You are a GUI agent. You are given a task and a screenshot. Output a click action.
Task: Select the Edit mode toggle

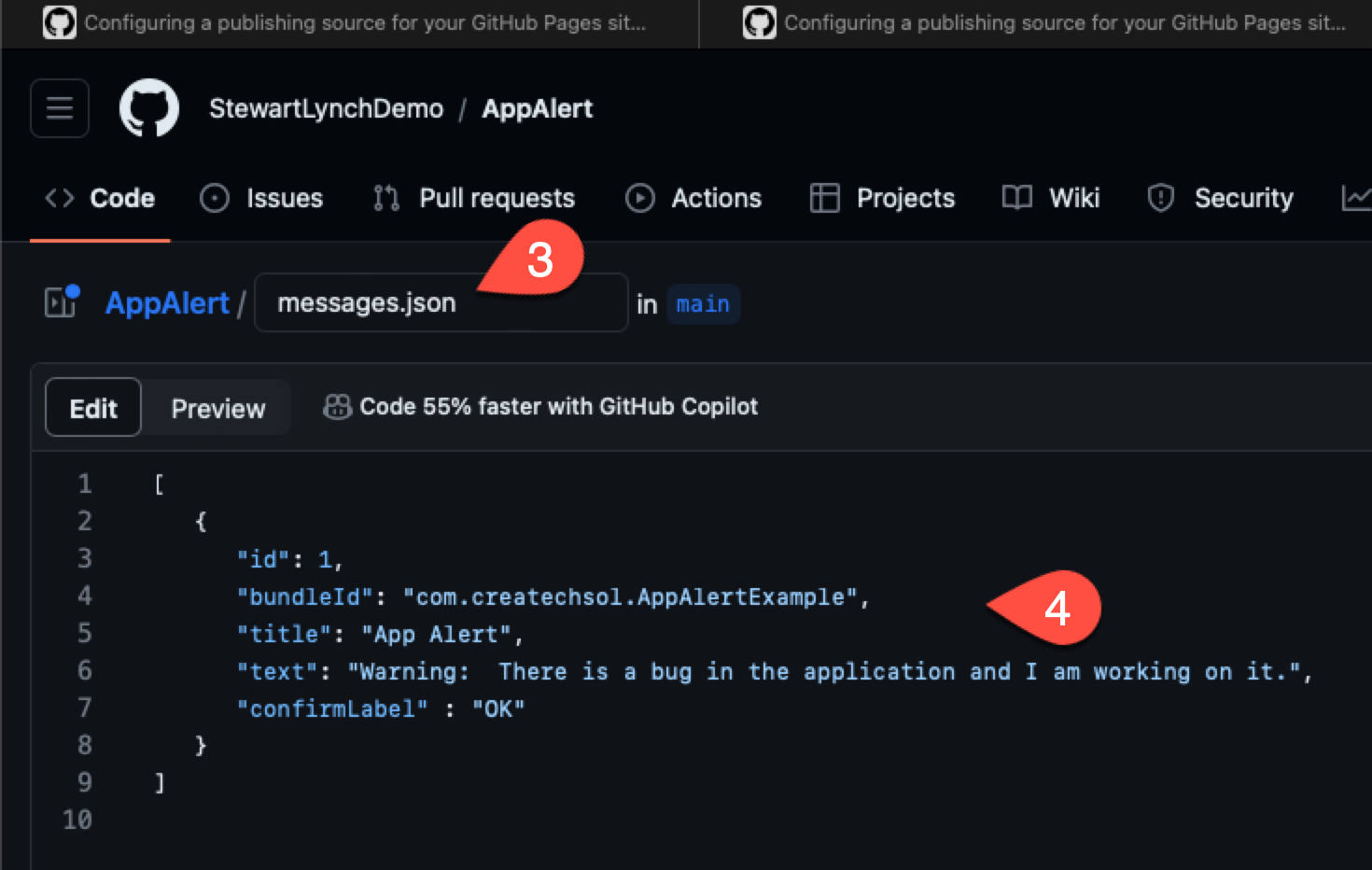pos(93,408)
